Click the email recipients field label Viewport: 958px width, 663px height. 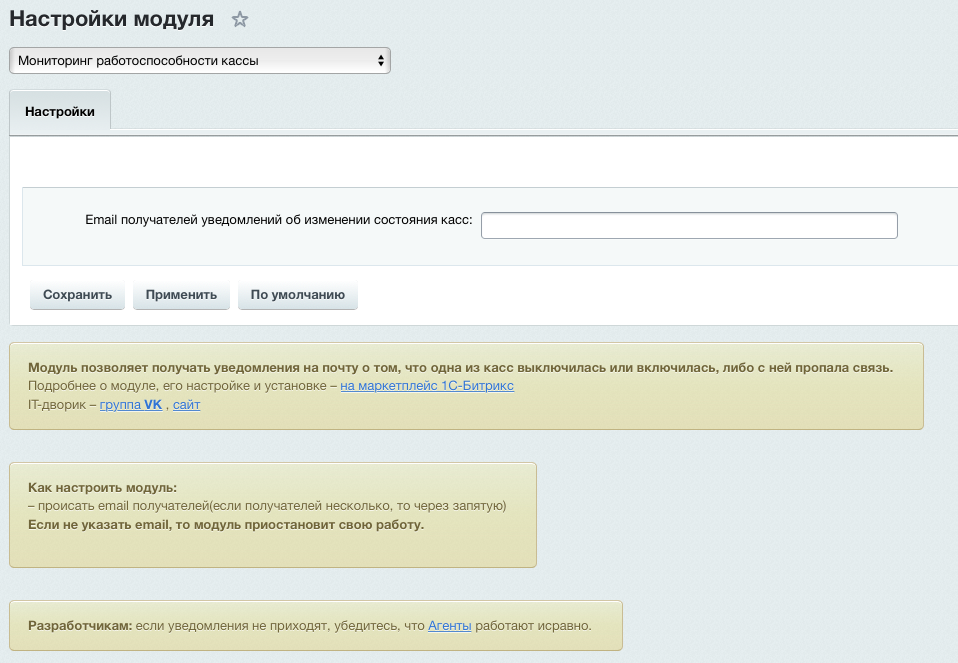click(278, 219)
